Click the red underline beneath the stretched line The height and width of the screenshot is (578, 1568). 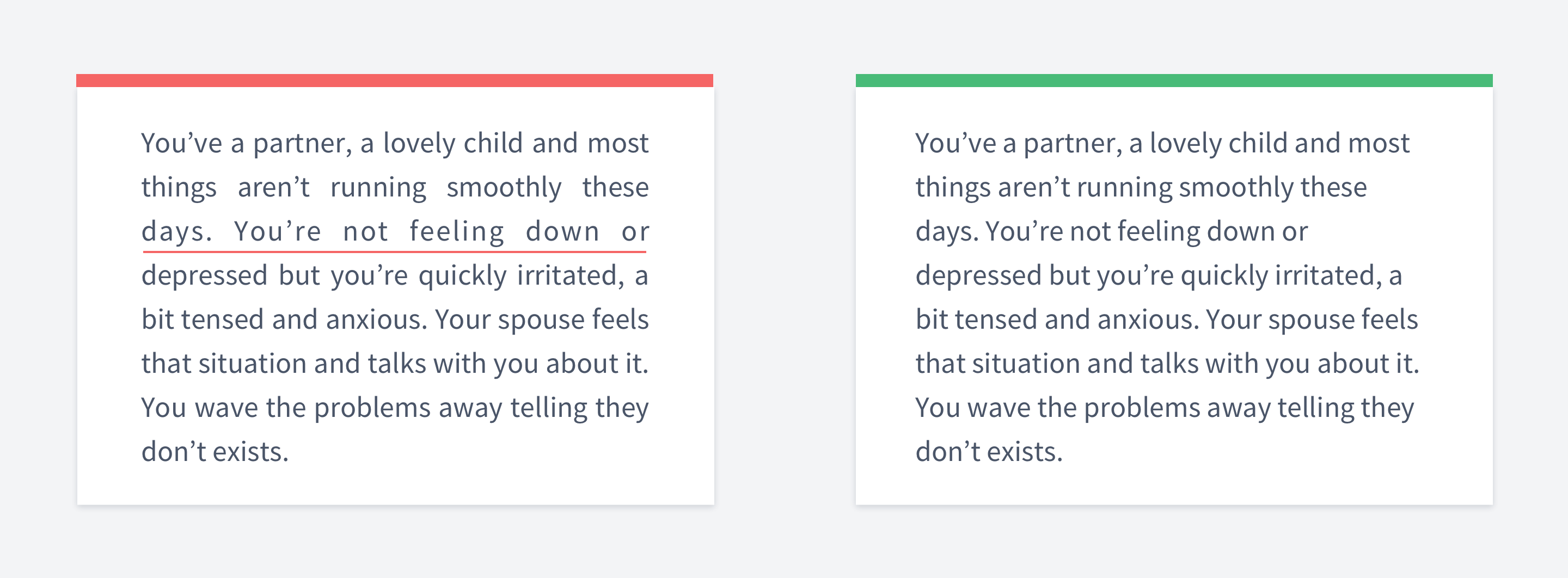394,251
